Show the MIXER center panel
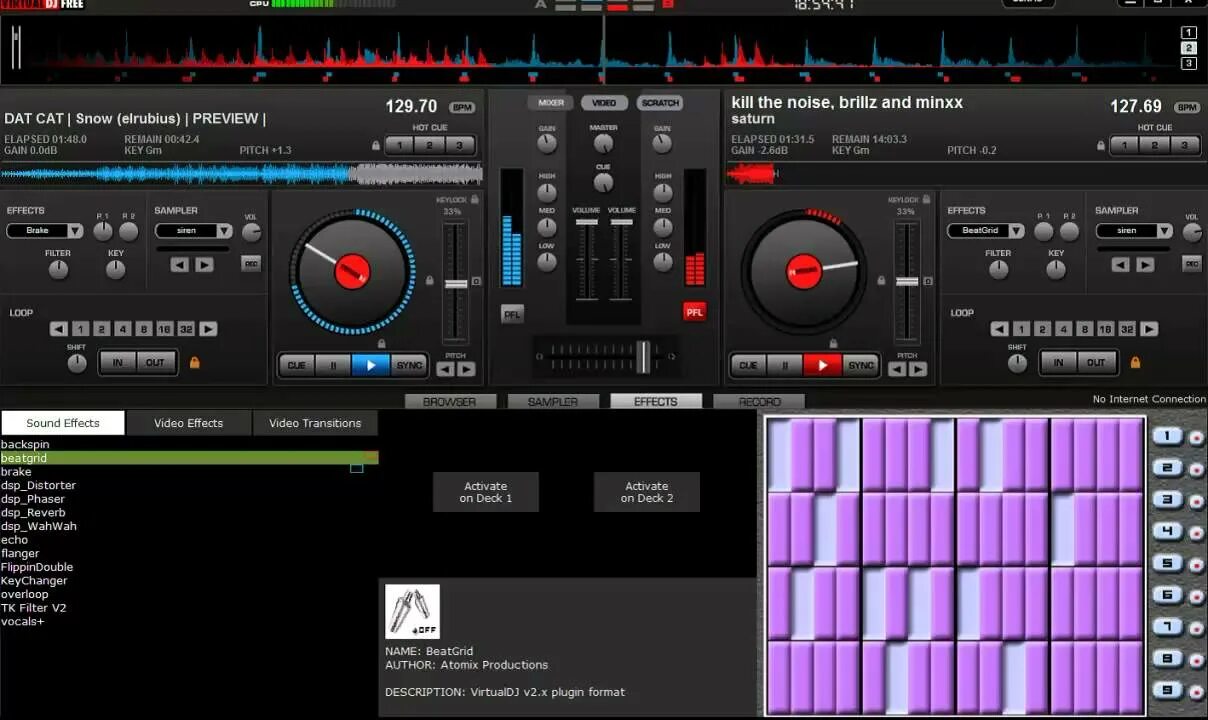The image size is (1208, 720). click(551, 103)
